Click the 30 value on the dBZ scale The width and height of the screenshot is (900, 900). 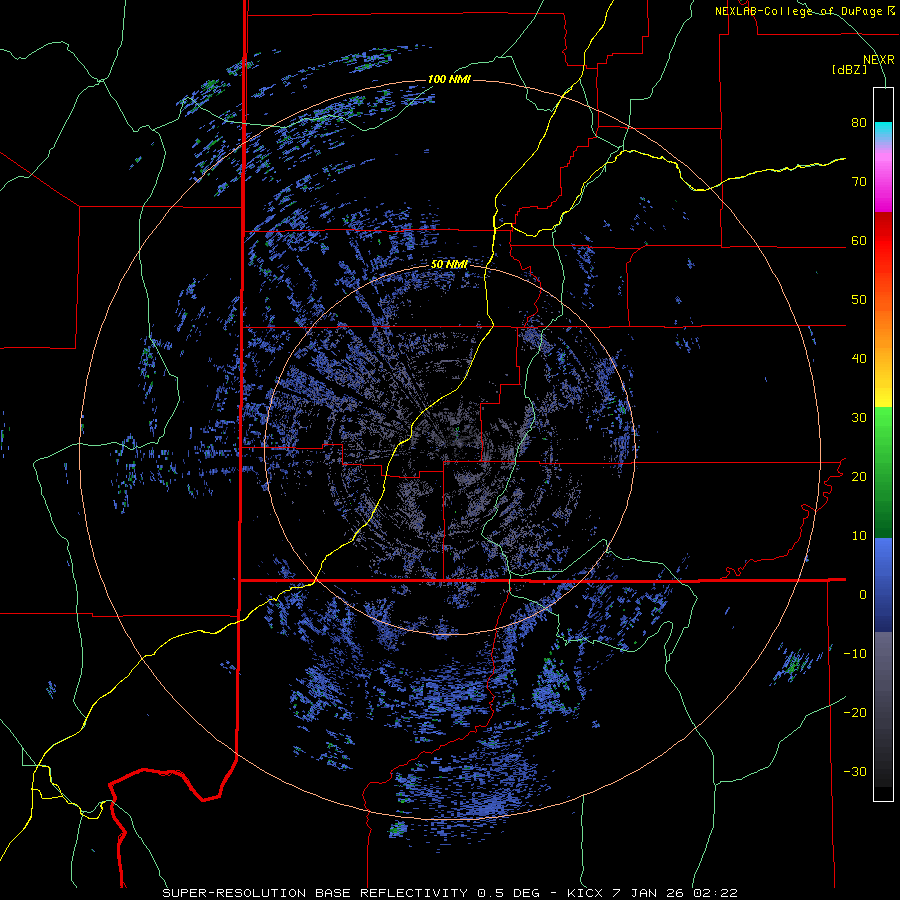[x=859, y=418]
